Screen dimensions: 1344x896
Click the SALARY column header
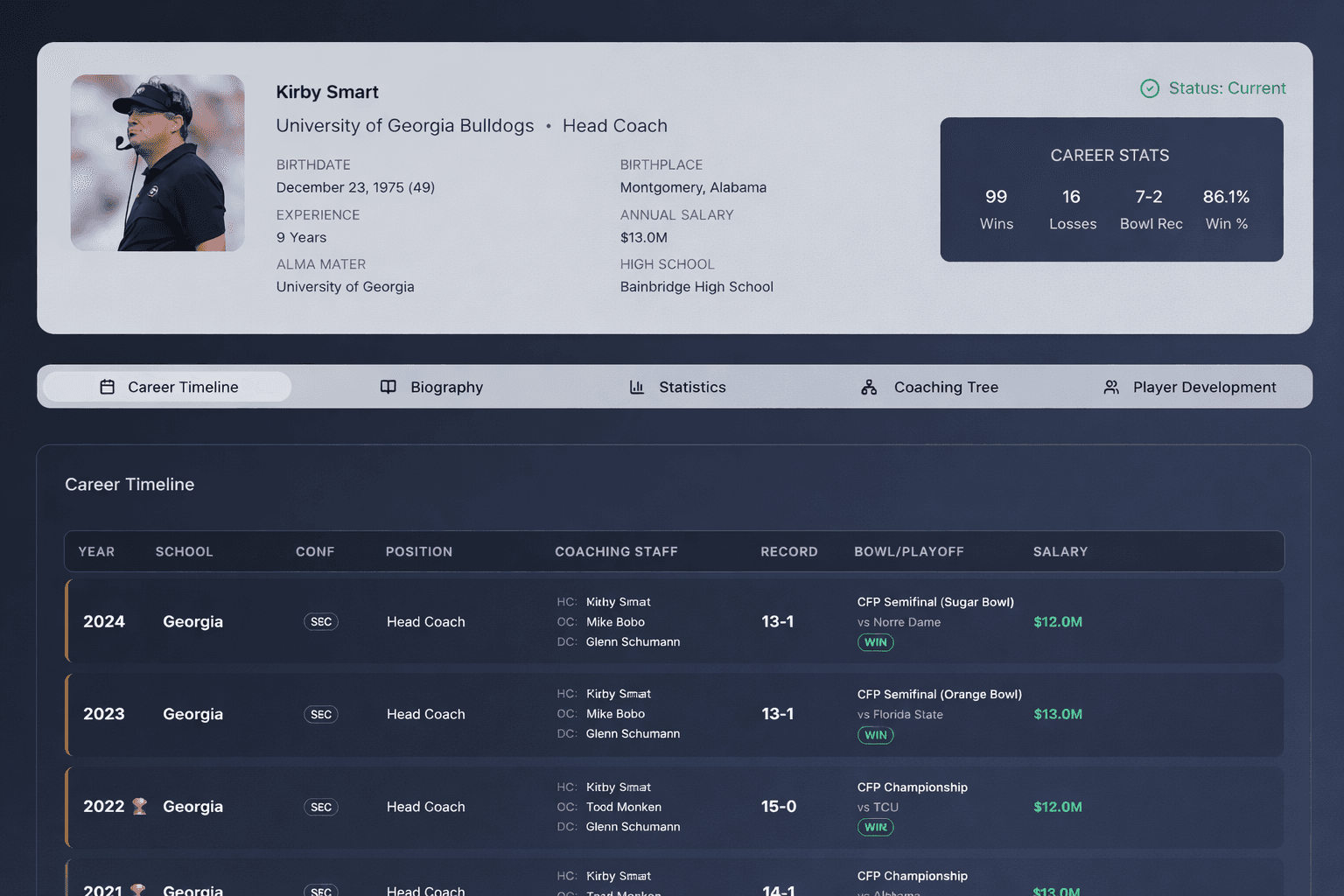1060,551
